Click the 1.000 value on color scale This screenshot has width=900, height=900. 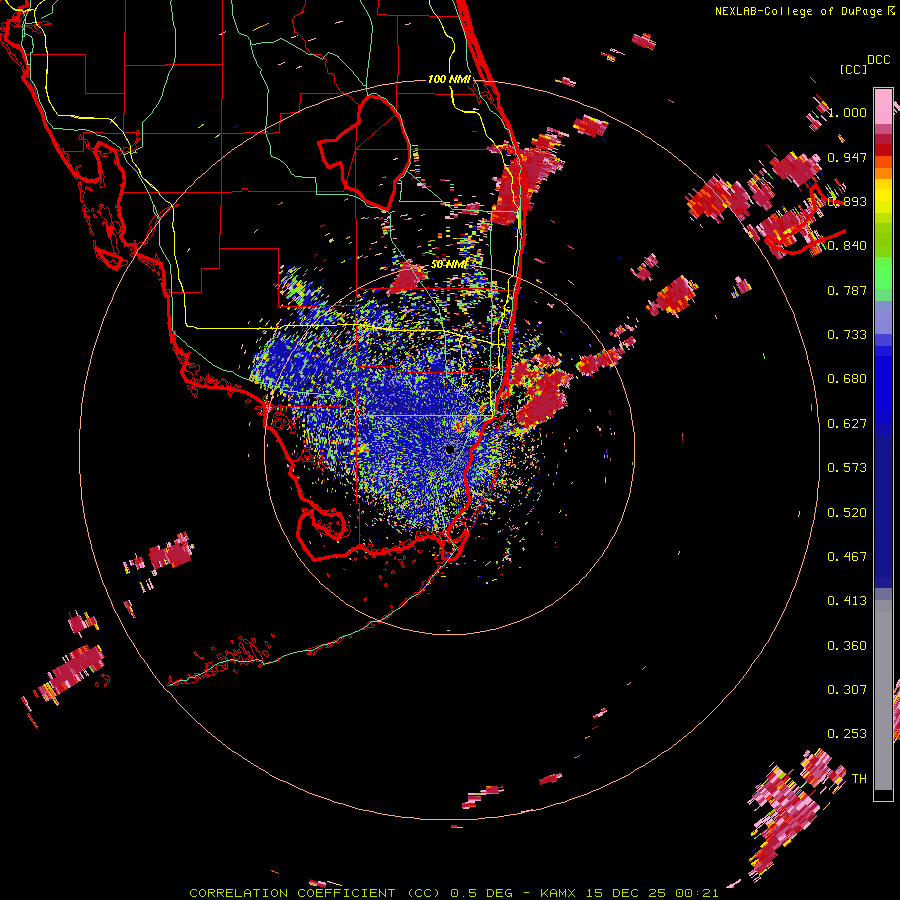pyautogui.click(x=847, y=112)
